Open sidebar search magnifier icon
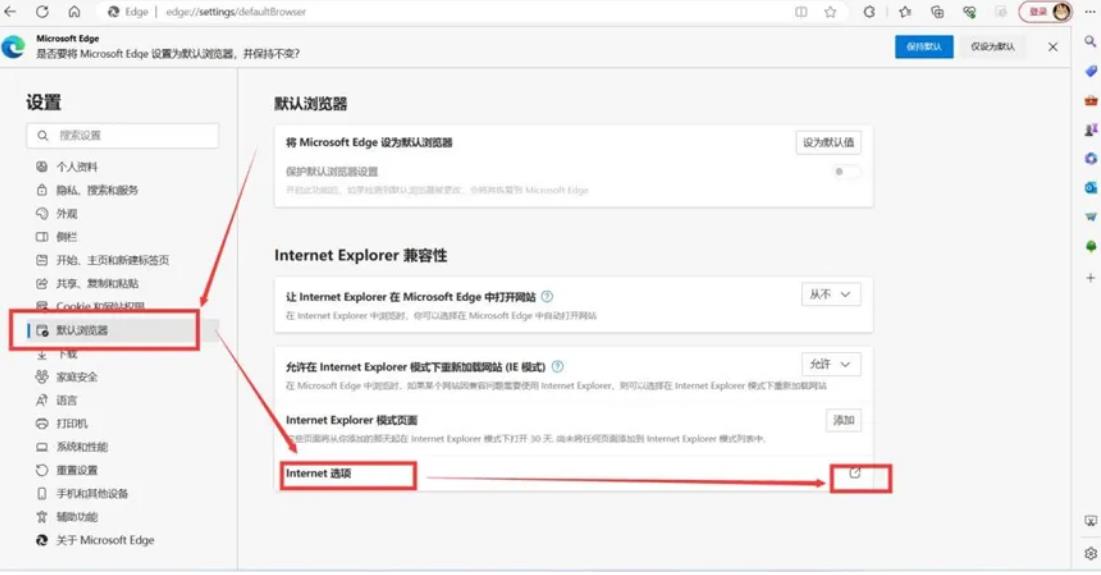The image size is (1101, 575). click(x=1090, y=42)
